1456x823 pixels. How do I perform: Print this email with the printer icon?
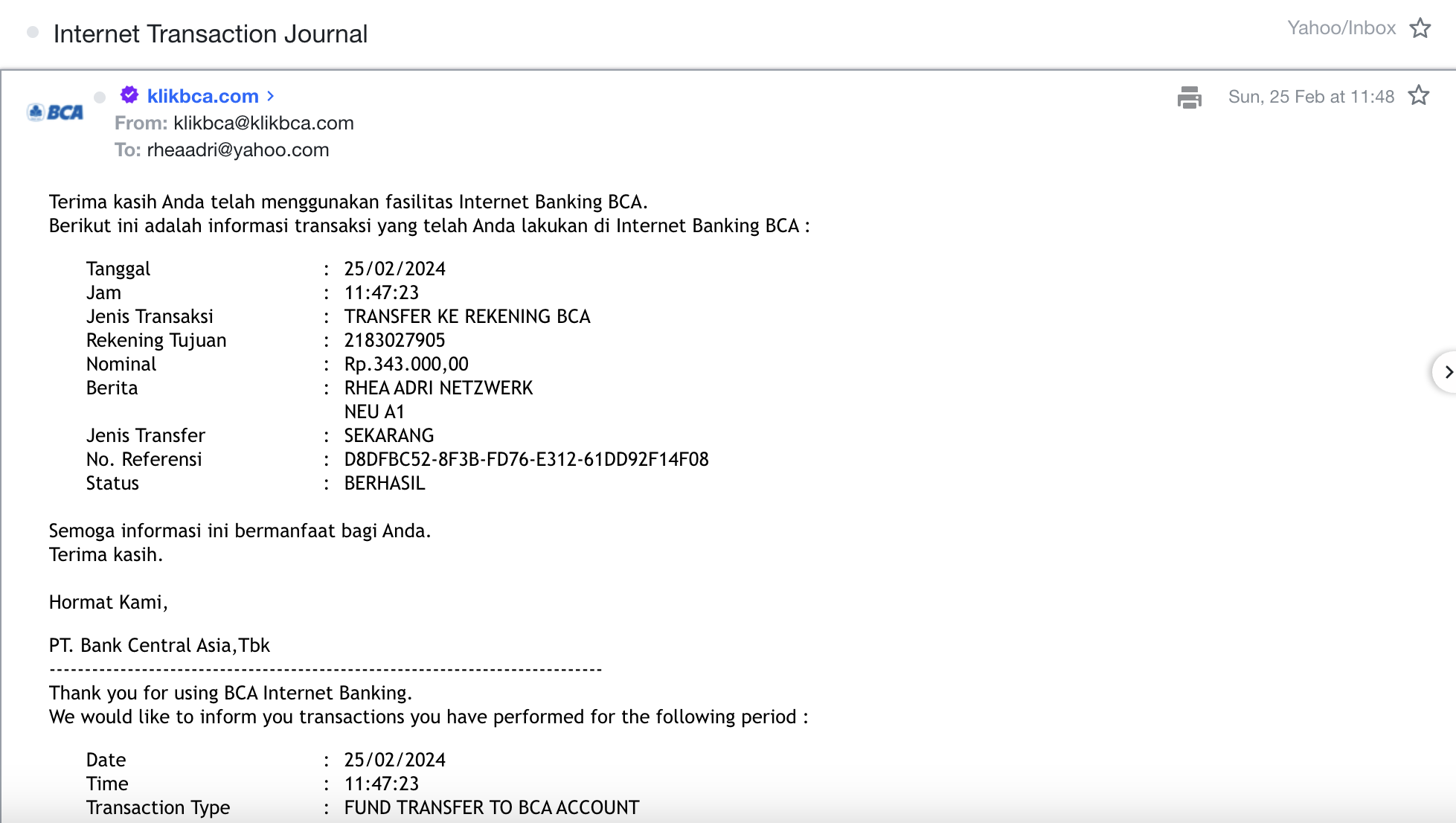1190,97
